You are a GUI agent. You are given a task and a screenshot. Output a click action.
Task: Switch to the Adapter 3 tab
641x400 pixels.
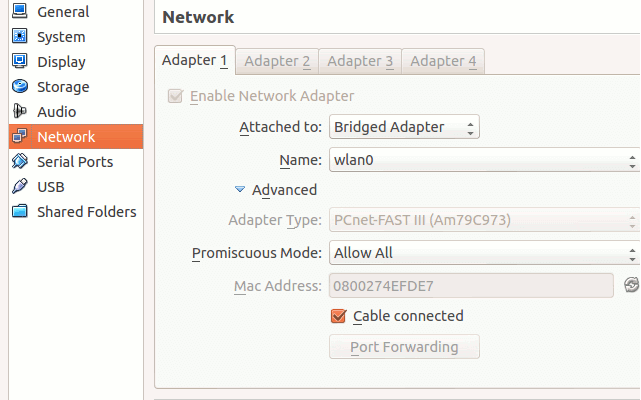click(360, 61)
